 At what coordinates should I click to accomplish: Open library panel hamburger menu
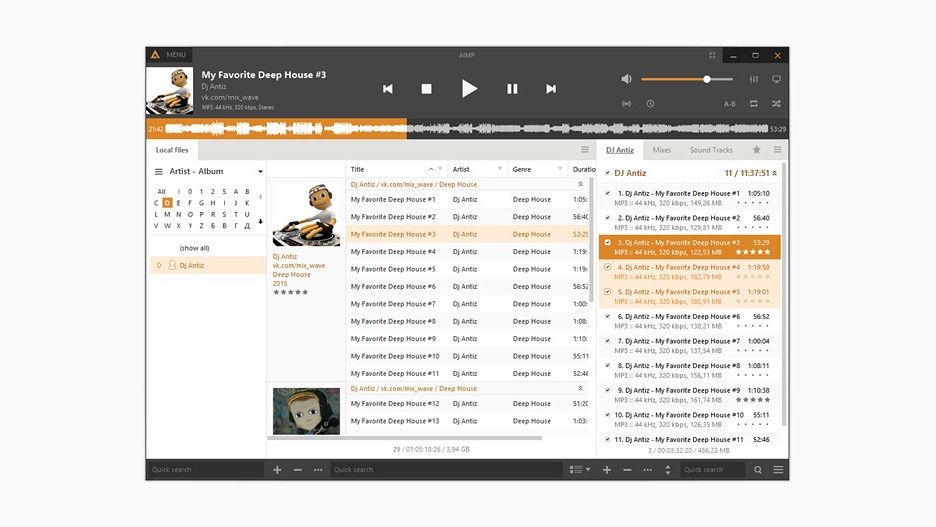pyautogui.click(x=585, y=150)
